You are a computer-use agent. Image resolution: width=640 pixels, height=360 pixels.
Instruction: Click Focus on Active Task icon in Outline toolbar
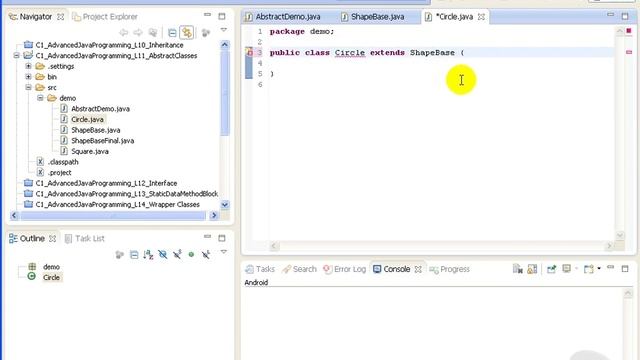[x=119, y=255]
